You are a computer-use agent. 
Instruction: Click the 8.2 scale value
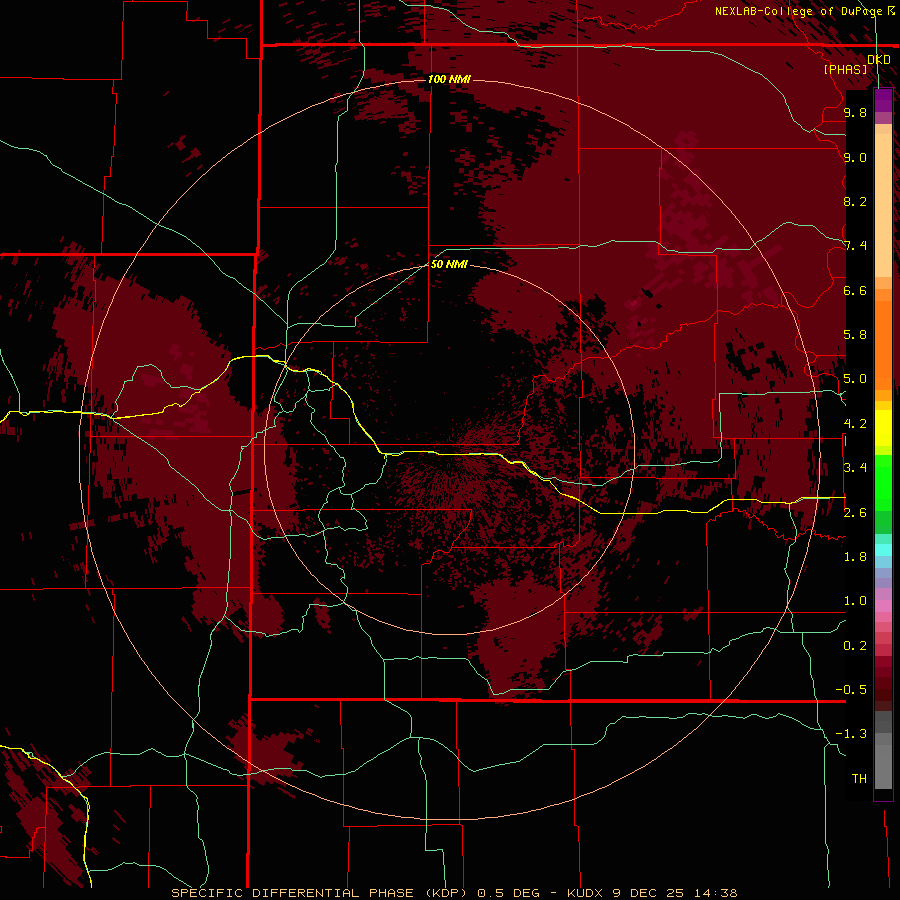pos(855,201)
